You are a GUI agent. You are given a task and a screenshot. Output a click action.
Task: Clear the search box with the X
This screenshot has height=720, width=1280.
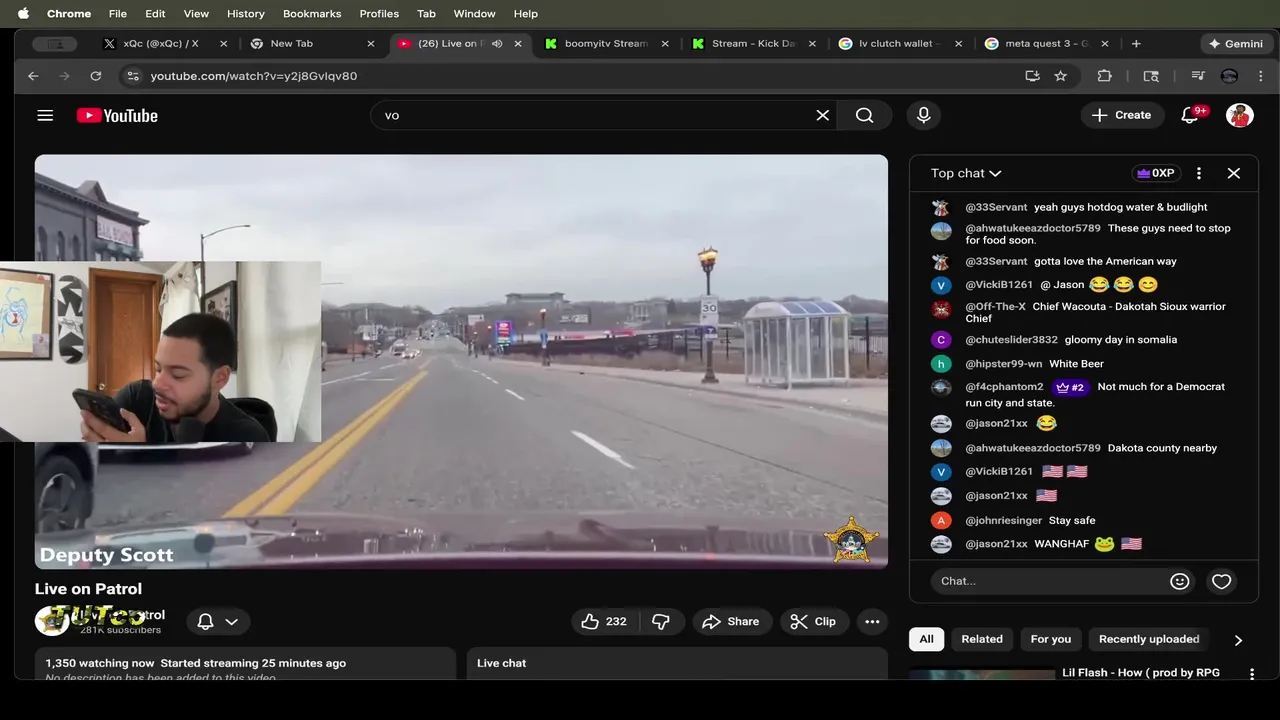[x=822, y=115]
